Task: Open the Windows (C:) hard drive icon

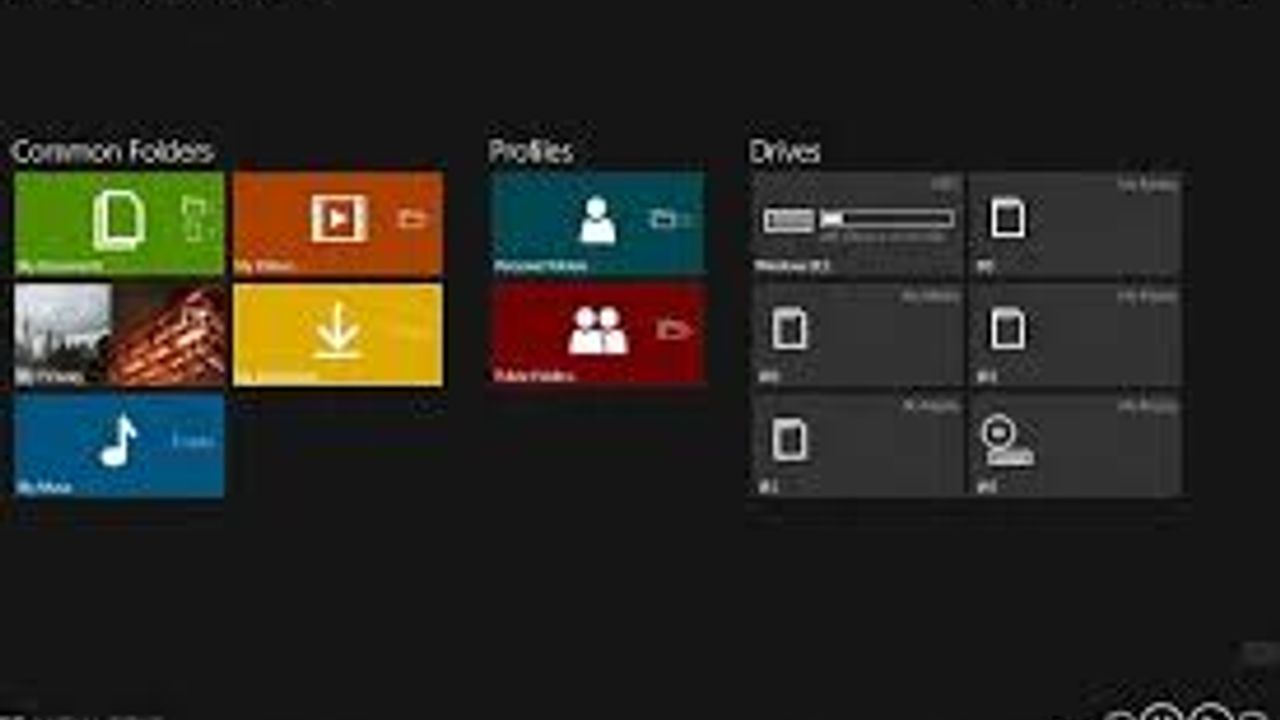Action: 788,220
